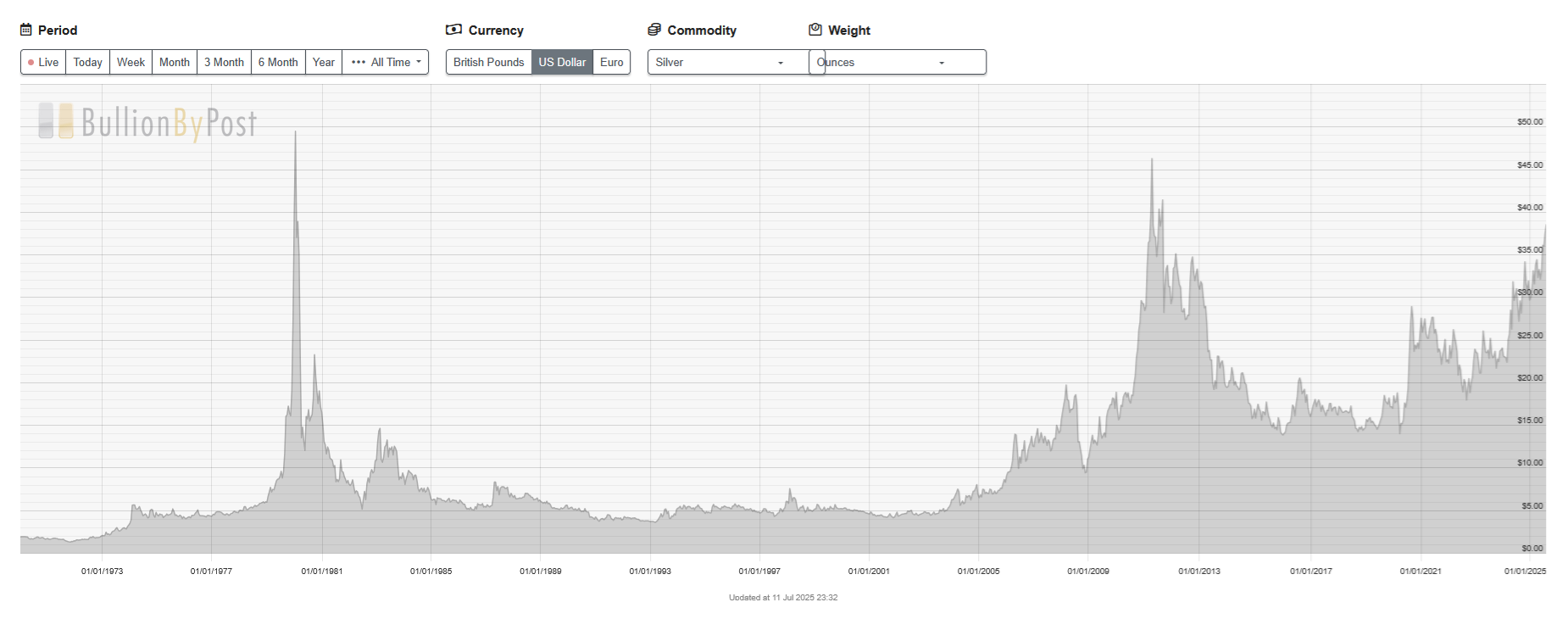Click the 01/01/2009 date axis label

[1088, 572]
